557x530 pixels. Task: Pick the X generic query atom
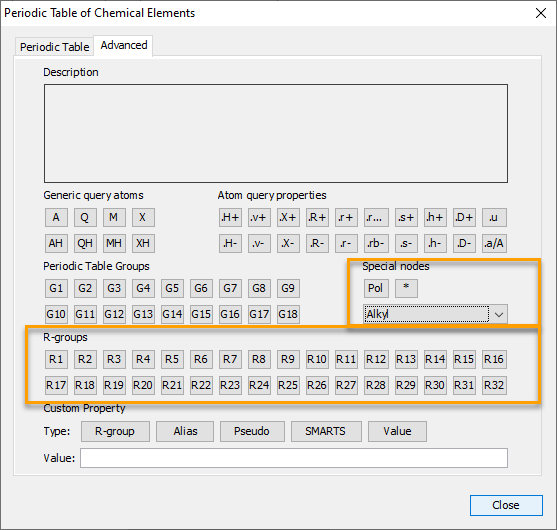pyautogui.click(x=143, y=217)
